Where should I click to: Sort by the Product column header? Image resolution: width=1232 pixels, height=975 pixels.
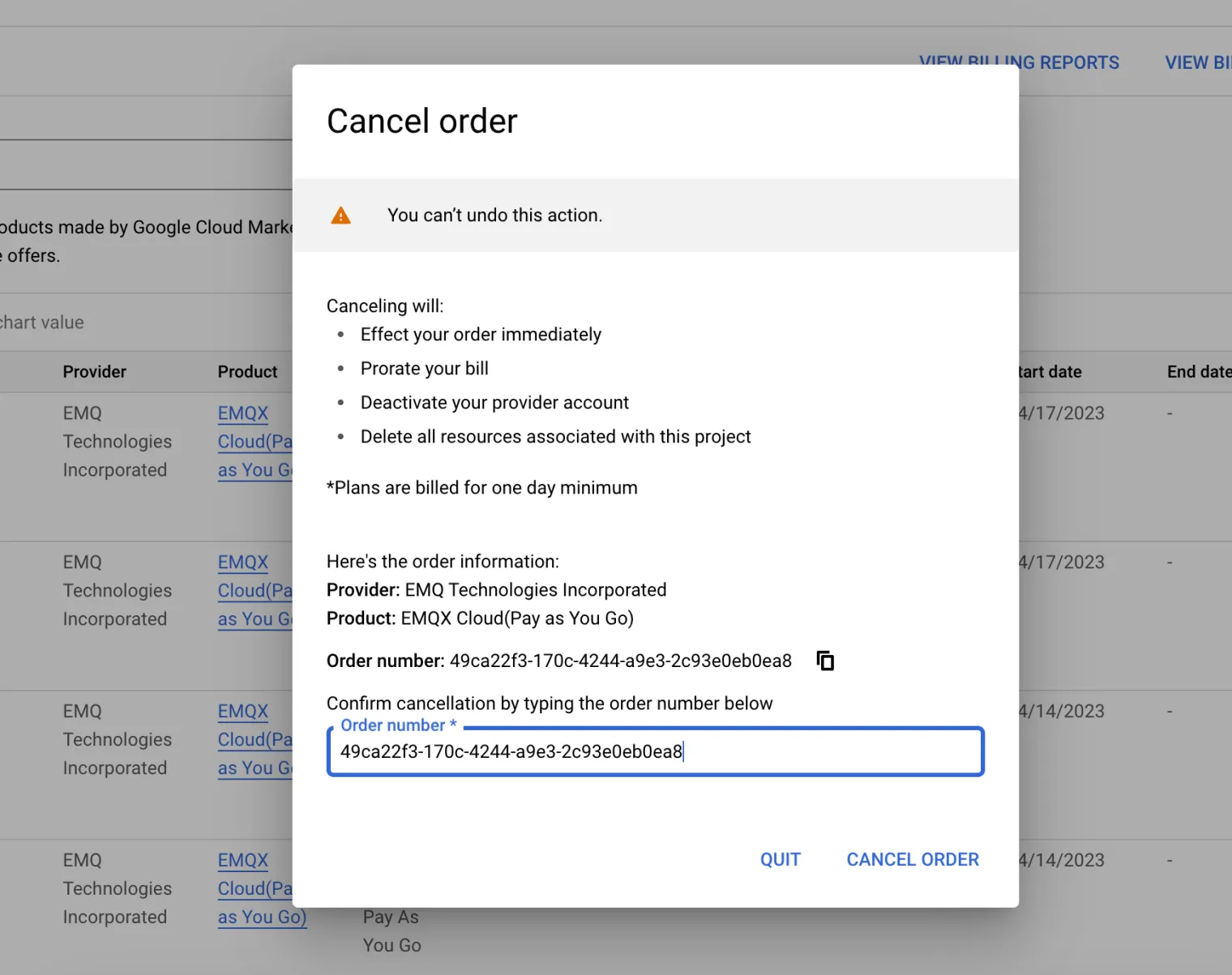(247, 372)
